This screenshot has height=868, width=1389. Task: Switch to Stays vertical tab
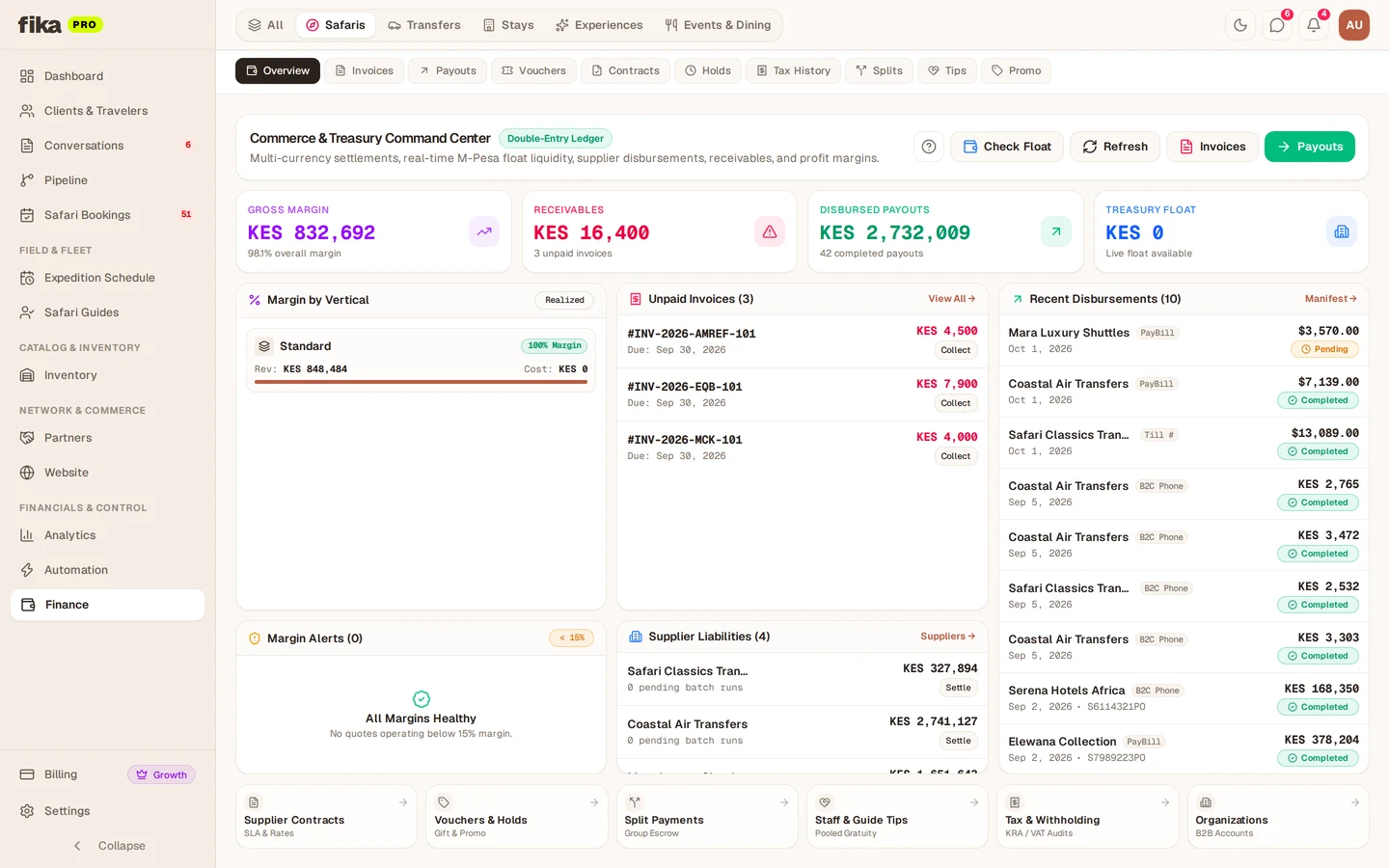pyautogui.click(x=508, y=25)
